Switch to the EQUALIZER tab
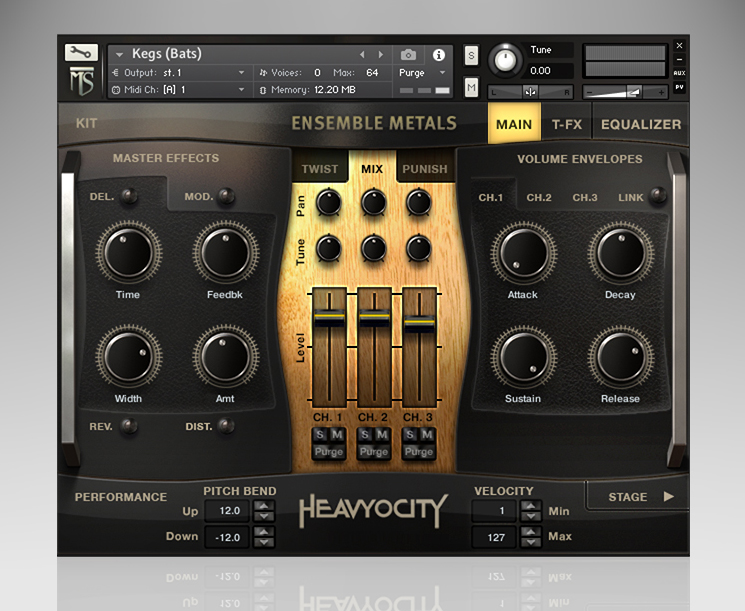 (x=641, y=124)
